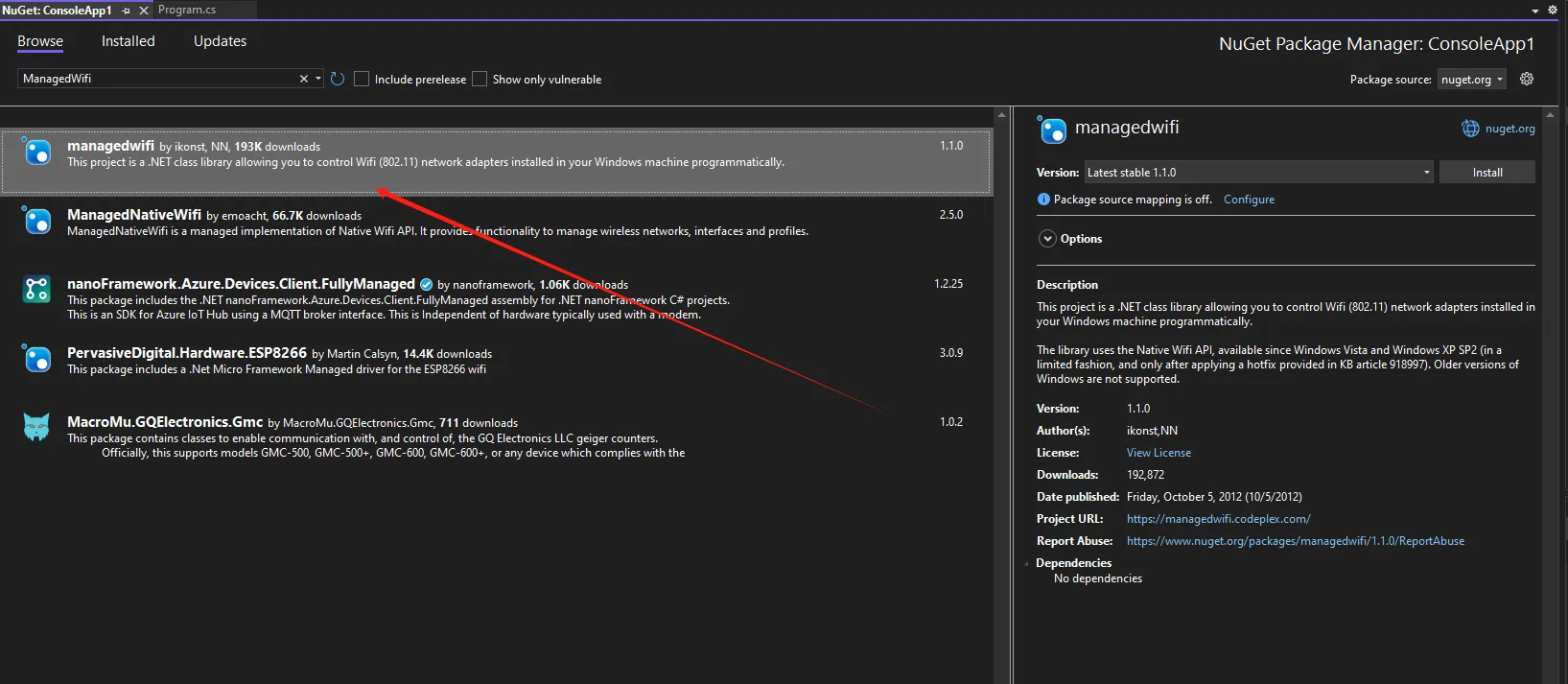
Task: Click the Description heading
Action: pyautogui.click(x=1067, y=285)
